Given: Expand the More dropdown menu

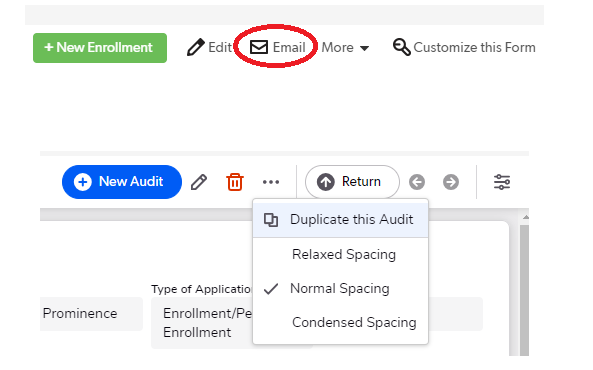Looking at the screenshot, I should point(345,48).
